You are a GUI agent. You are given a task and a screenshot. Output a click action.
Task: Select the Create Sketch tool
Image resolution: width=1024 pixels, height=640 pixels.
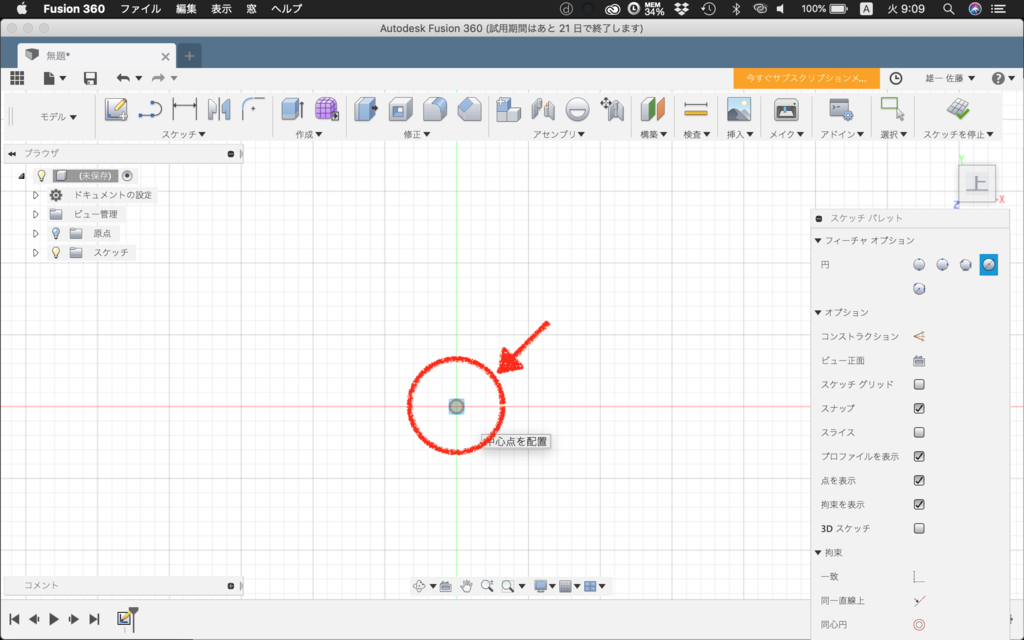coord(116,109)
